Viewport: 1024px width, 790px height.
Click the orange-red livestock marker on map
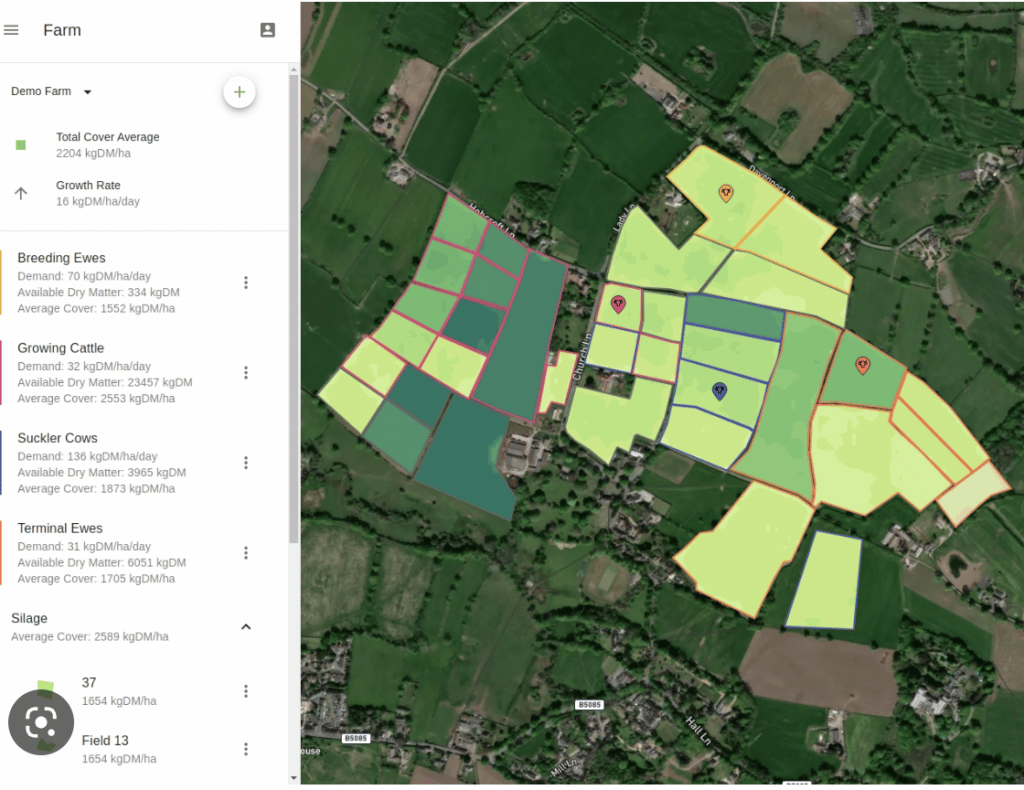[x=863, y=366]
